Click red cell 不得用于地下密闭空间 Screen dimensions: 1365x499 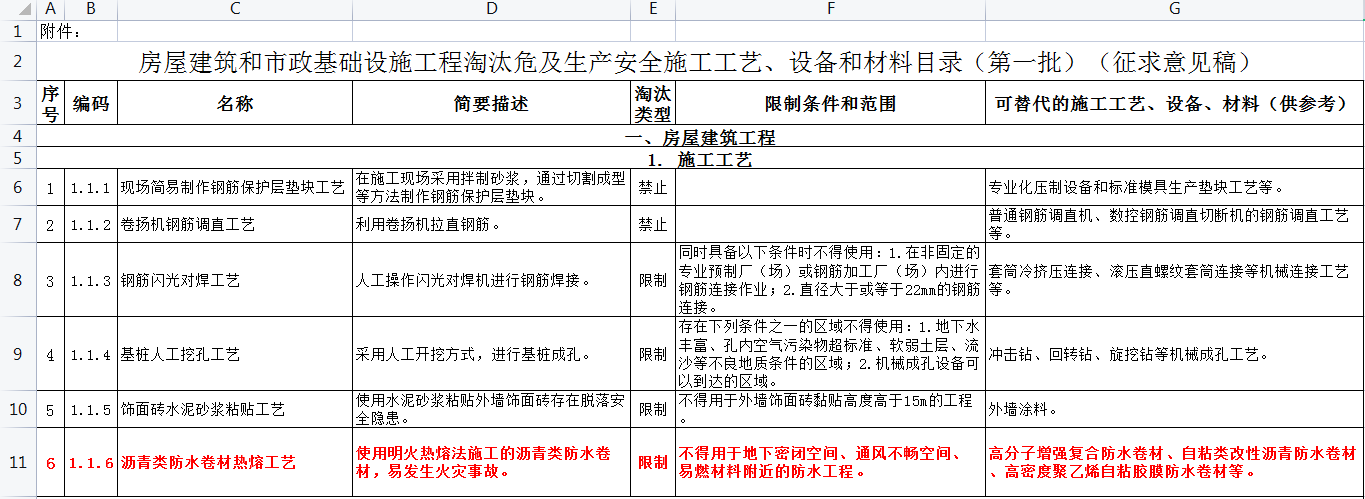tap(830, 463)
